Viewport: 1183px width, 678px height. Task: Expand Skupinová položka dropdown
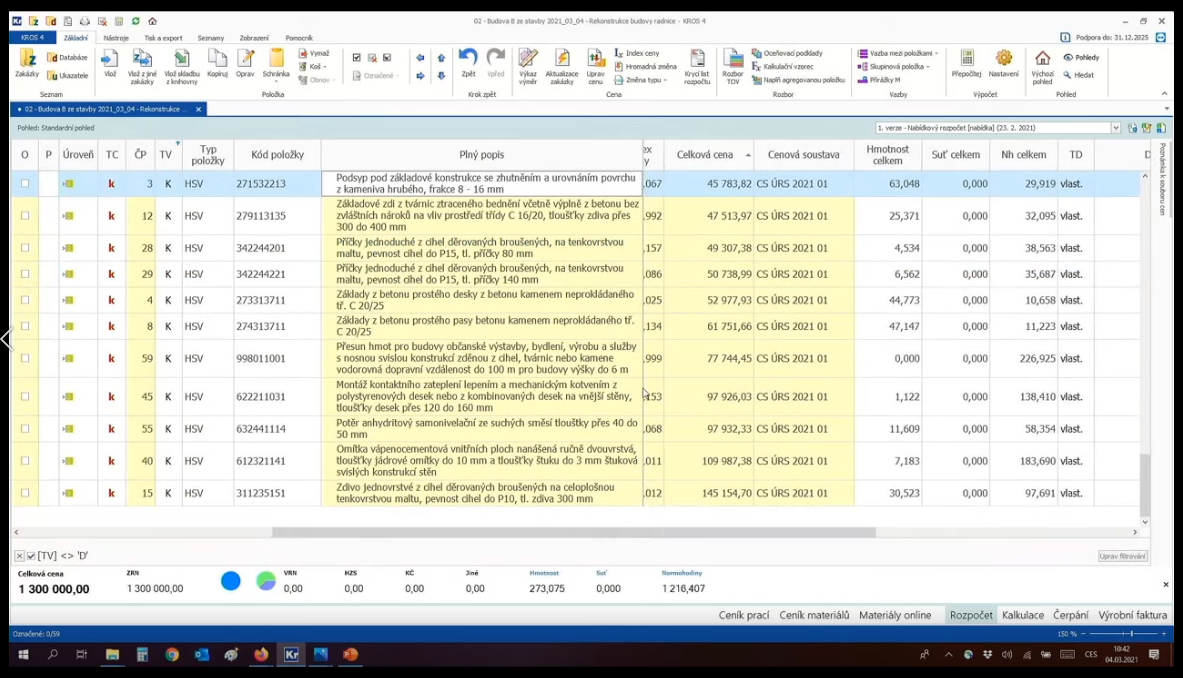click(x=927, y=66)
